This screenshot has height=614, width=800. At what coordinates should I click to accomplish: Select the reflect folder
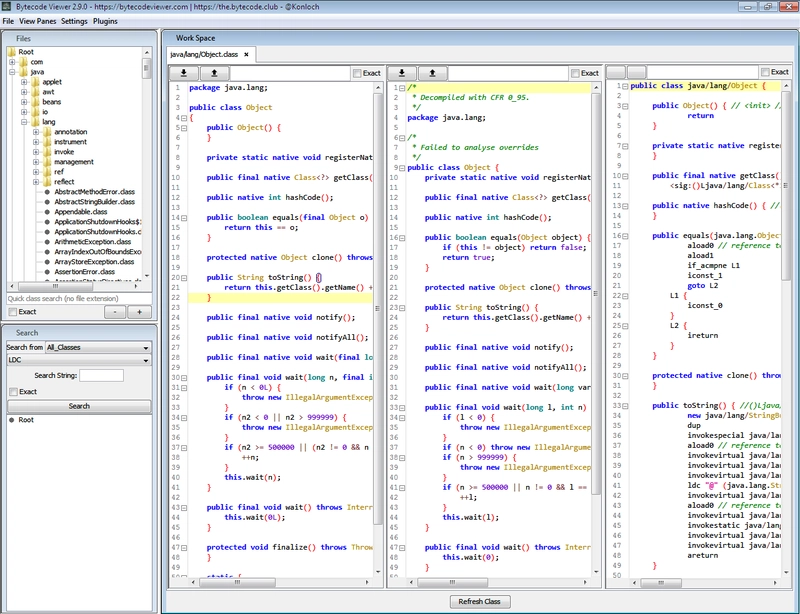tap(59, 182)
